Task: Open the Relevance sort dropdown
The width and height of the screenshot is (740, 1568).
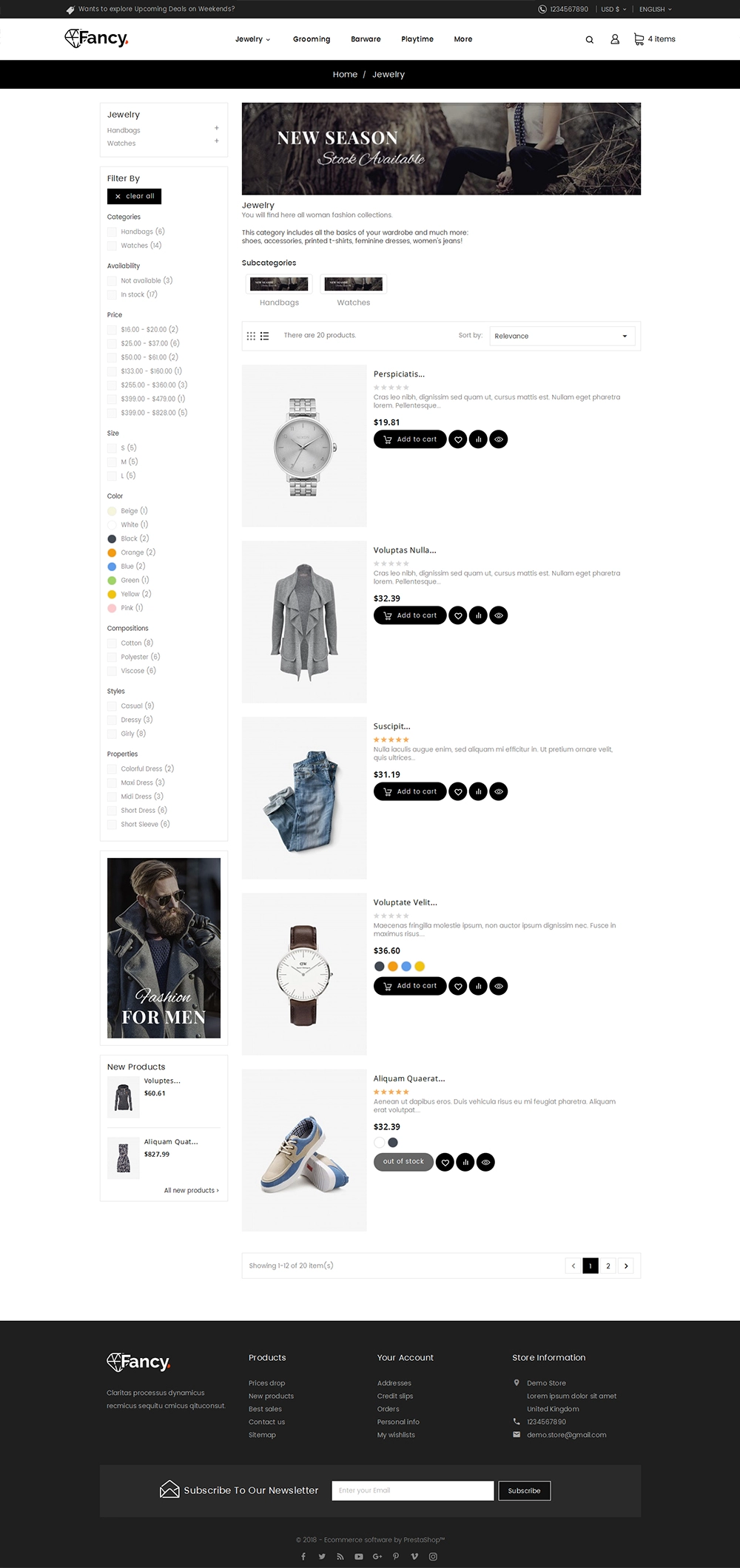Action: click(x=562, y=336)
